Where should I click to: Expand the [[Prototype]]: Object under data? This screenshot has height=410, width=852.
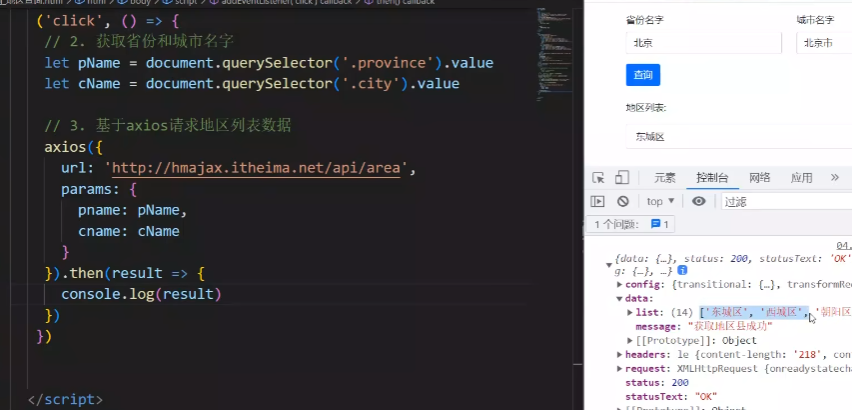(x=630, y=340)
